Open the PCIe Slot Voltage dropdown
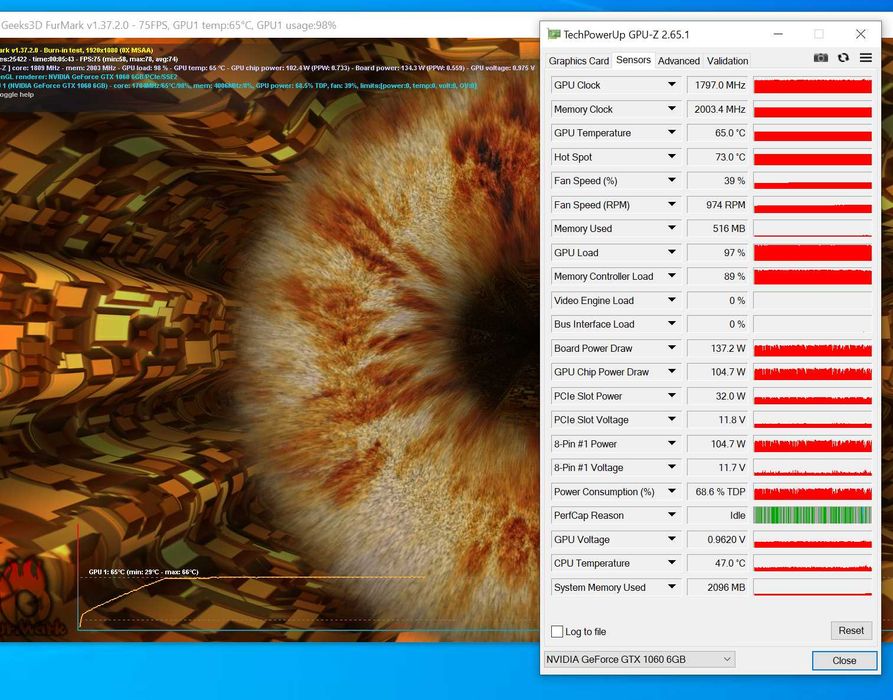The width and height of the screenshot is (893, 700). coord(672,420)
